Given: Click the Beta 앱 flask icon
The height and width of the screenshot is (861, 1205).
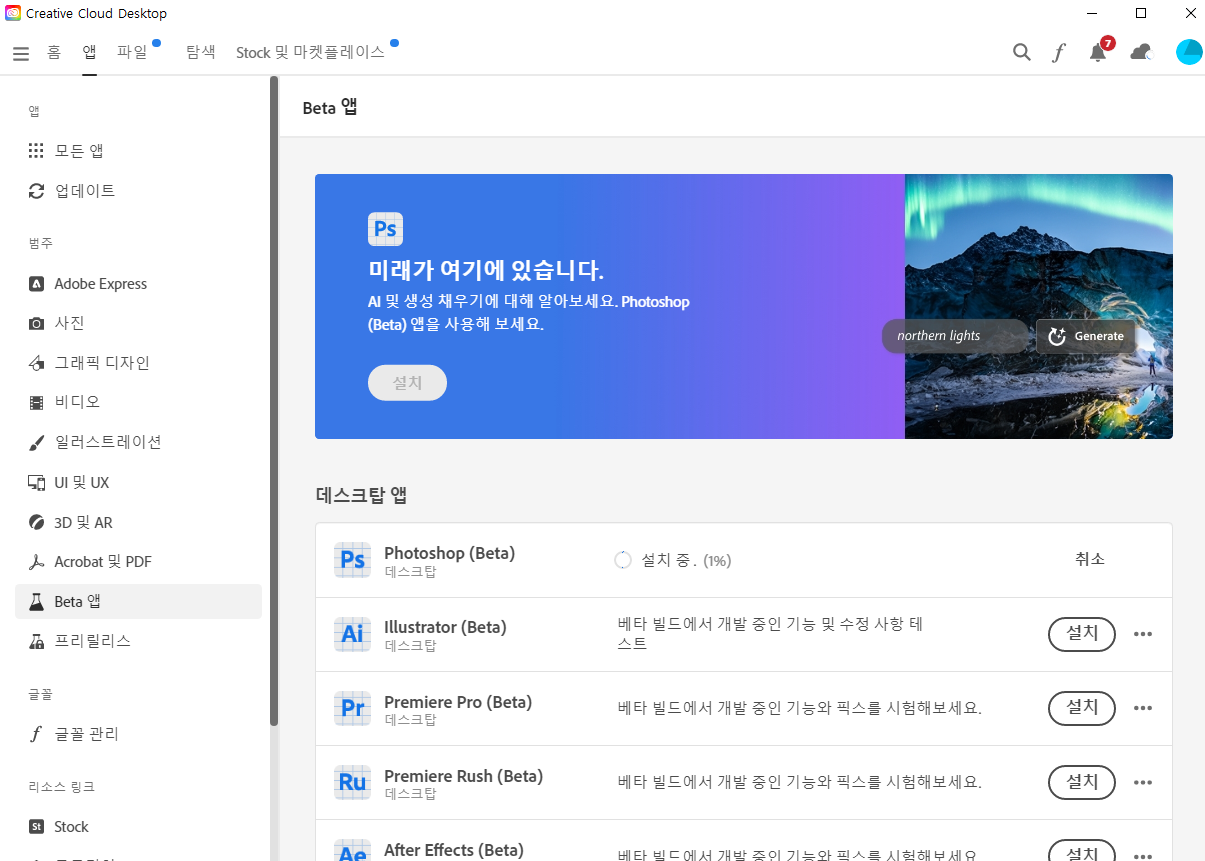Looking at the screenshot, I should (x=36, y=602).
